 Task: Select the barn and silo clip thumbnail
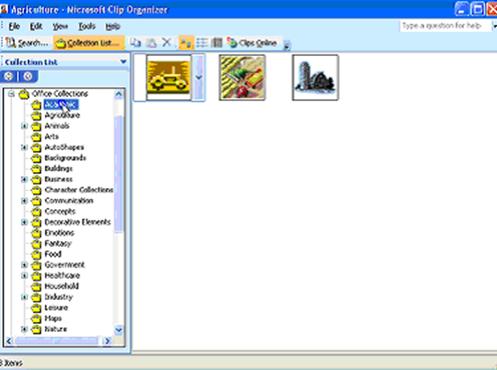(x=315, y=77)
